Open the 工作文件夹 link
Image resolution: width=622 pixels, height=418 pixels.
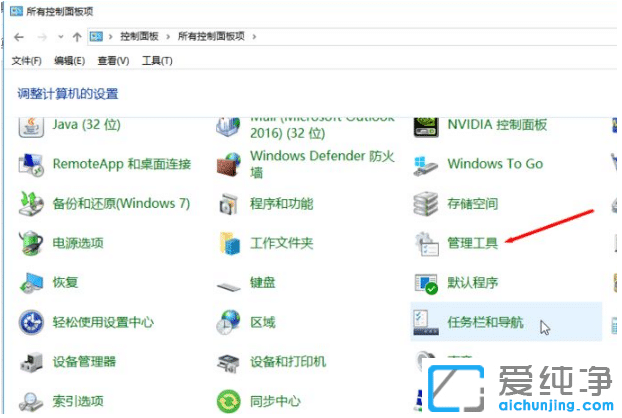(282, 243)
